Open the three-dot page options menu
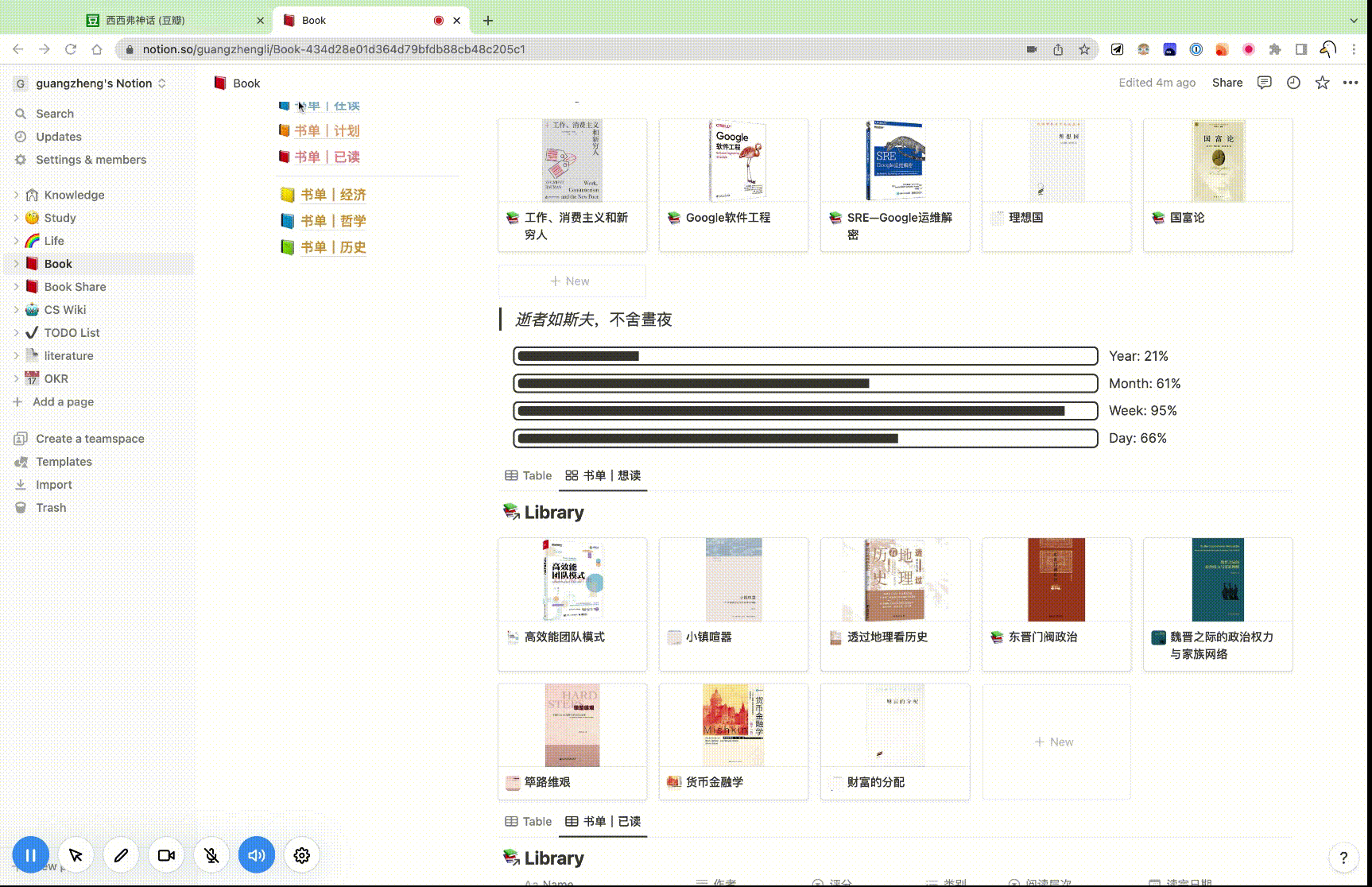 pyautogui.click(x=1351, y=83)
